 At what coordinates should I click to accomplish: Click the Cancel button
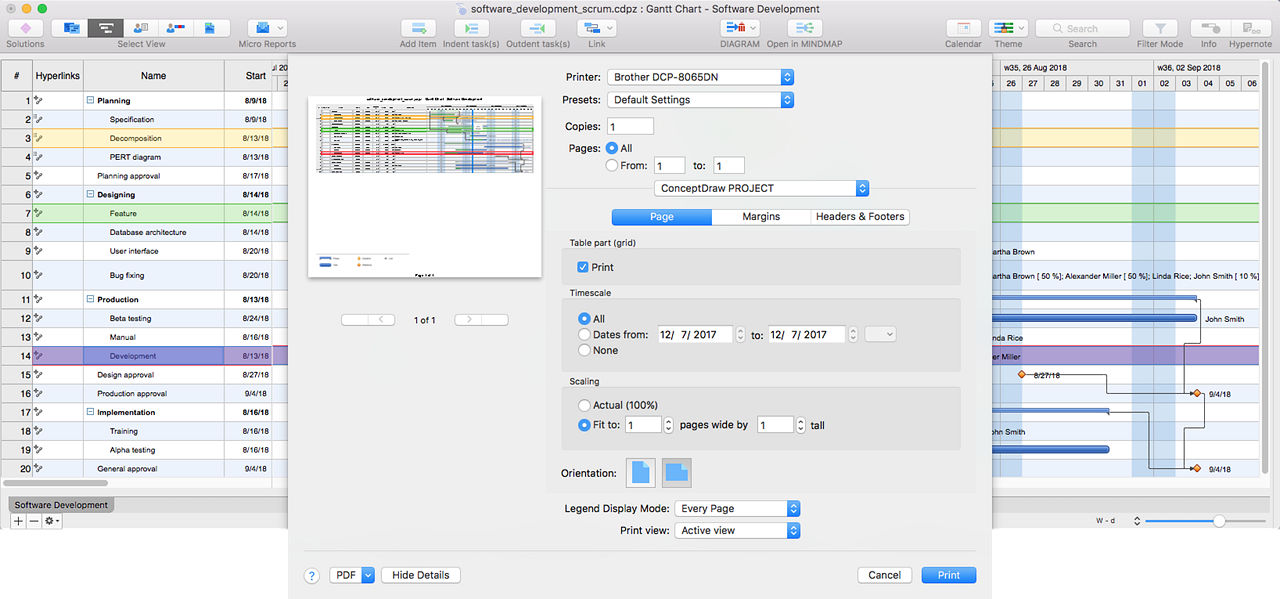click(x=884, y=575)
